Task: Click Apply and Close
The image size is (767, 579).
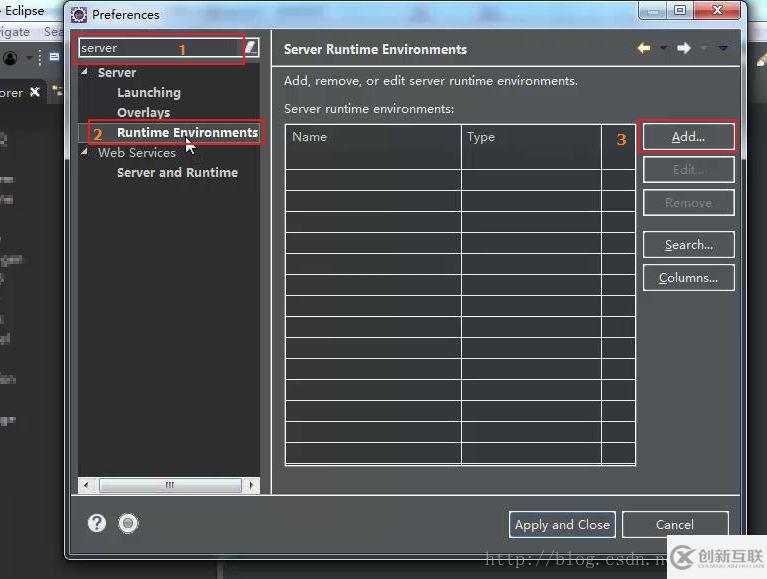Action: (x=562, y=525)
